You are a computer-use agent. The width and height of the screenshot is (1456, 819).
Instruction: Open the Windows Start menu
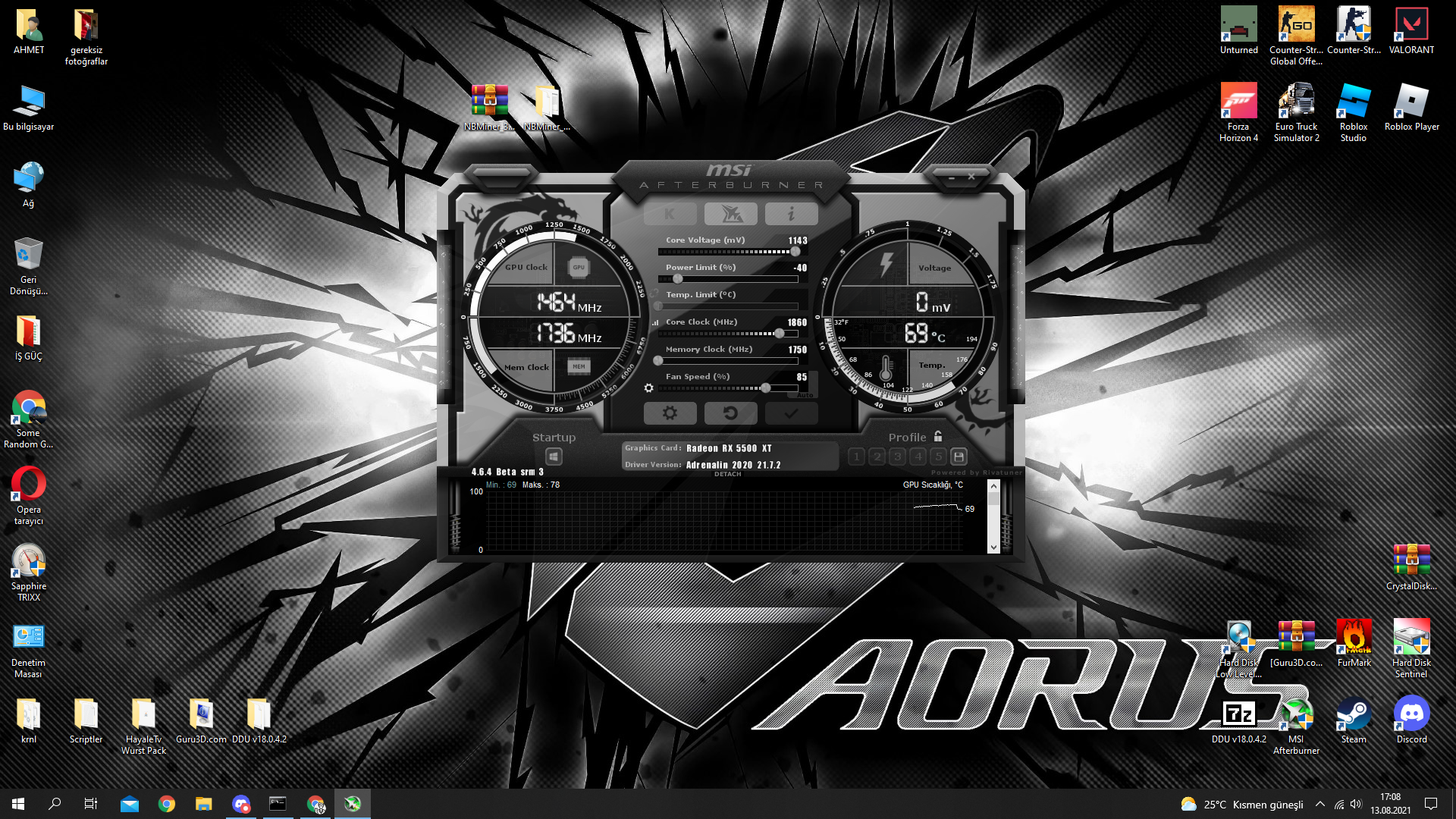[x=18, y=804]
